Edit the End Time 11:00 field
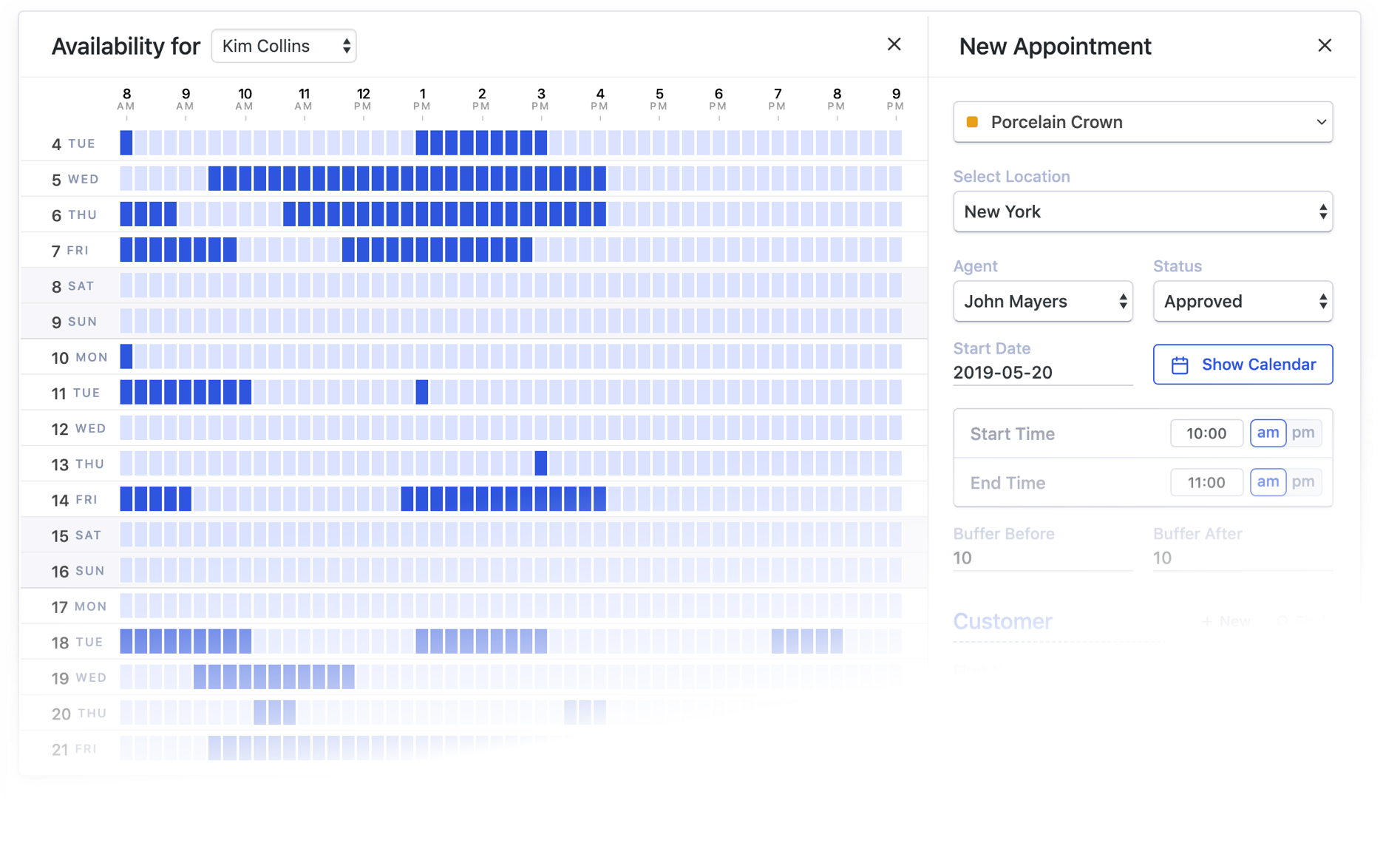The width and height of the screenshot is (1400, 843). click(x=1206, y=482)
